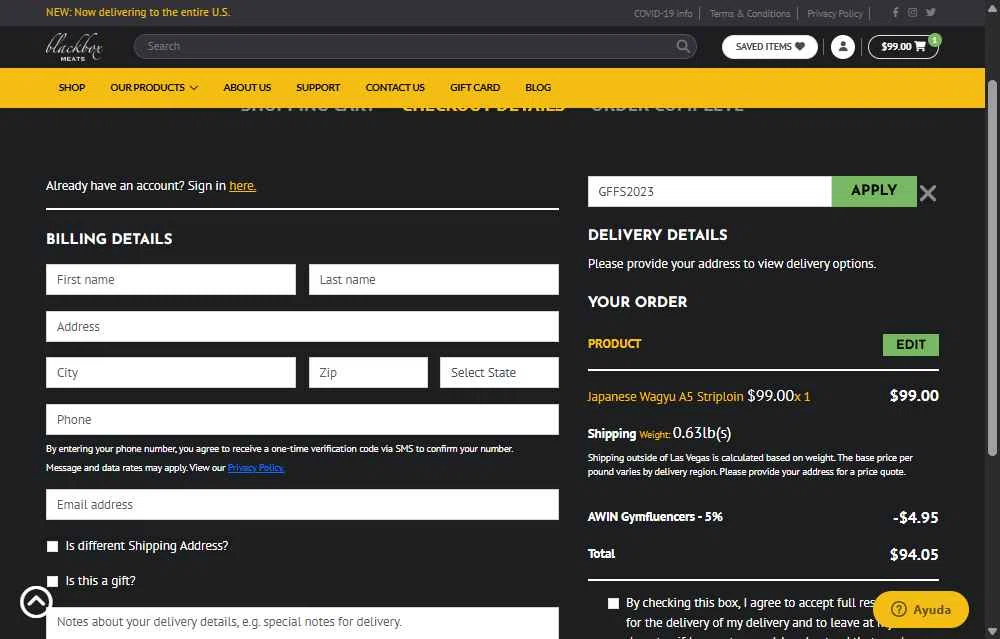Screen dimensions: 1000x639
Task: Click the Address input field
Action: point(302,327)
